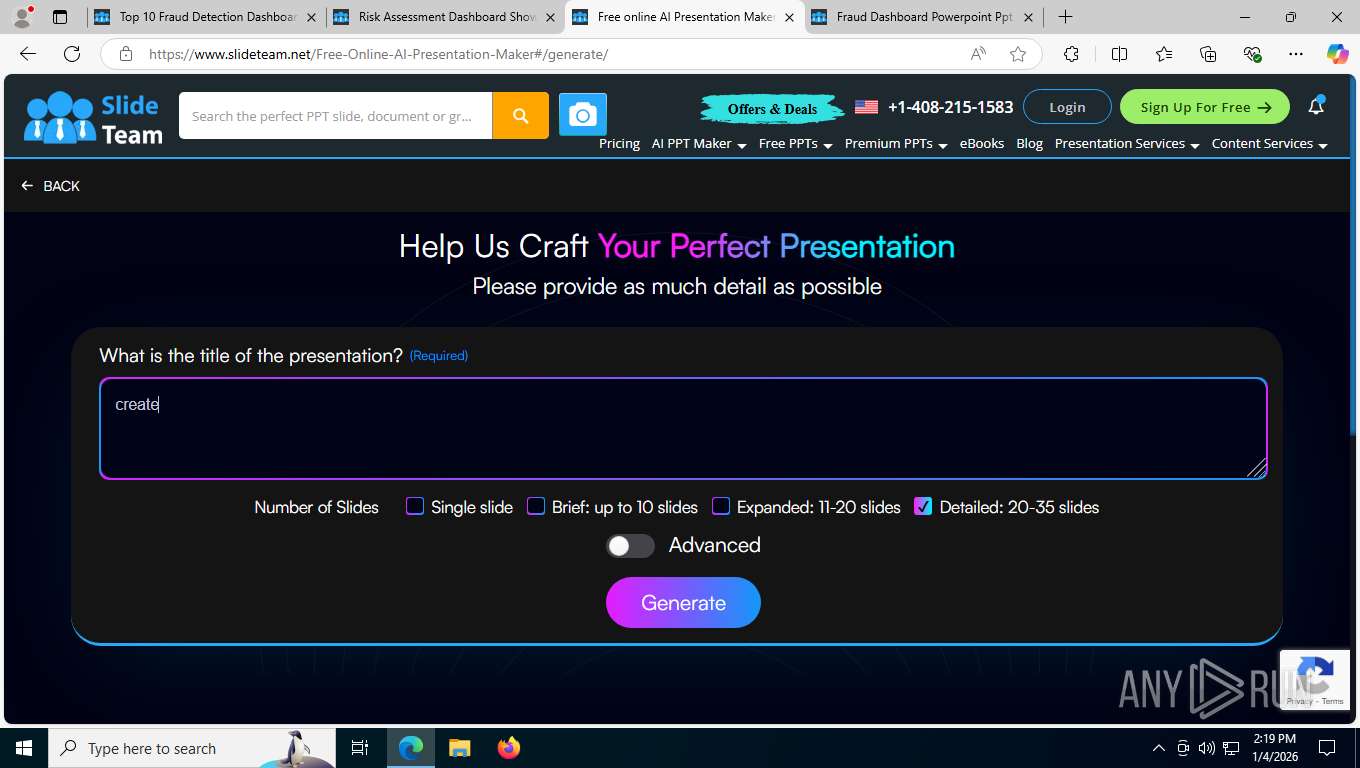Open Microsoft Edge on taskbar
This screenshot has width=1360, height=768.
[411, 748]
